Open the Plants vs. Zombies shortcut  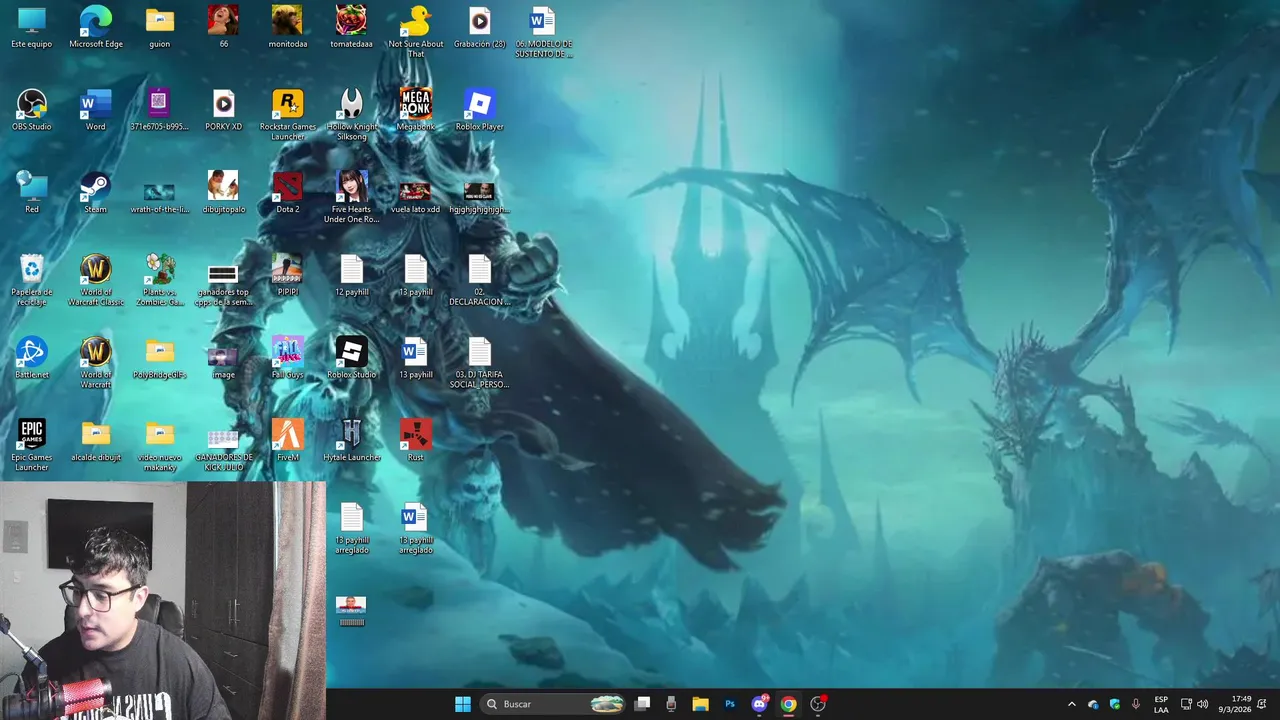(x=160, y=280)
